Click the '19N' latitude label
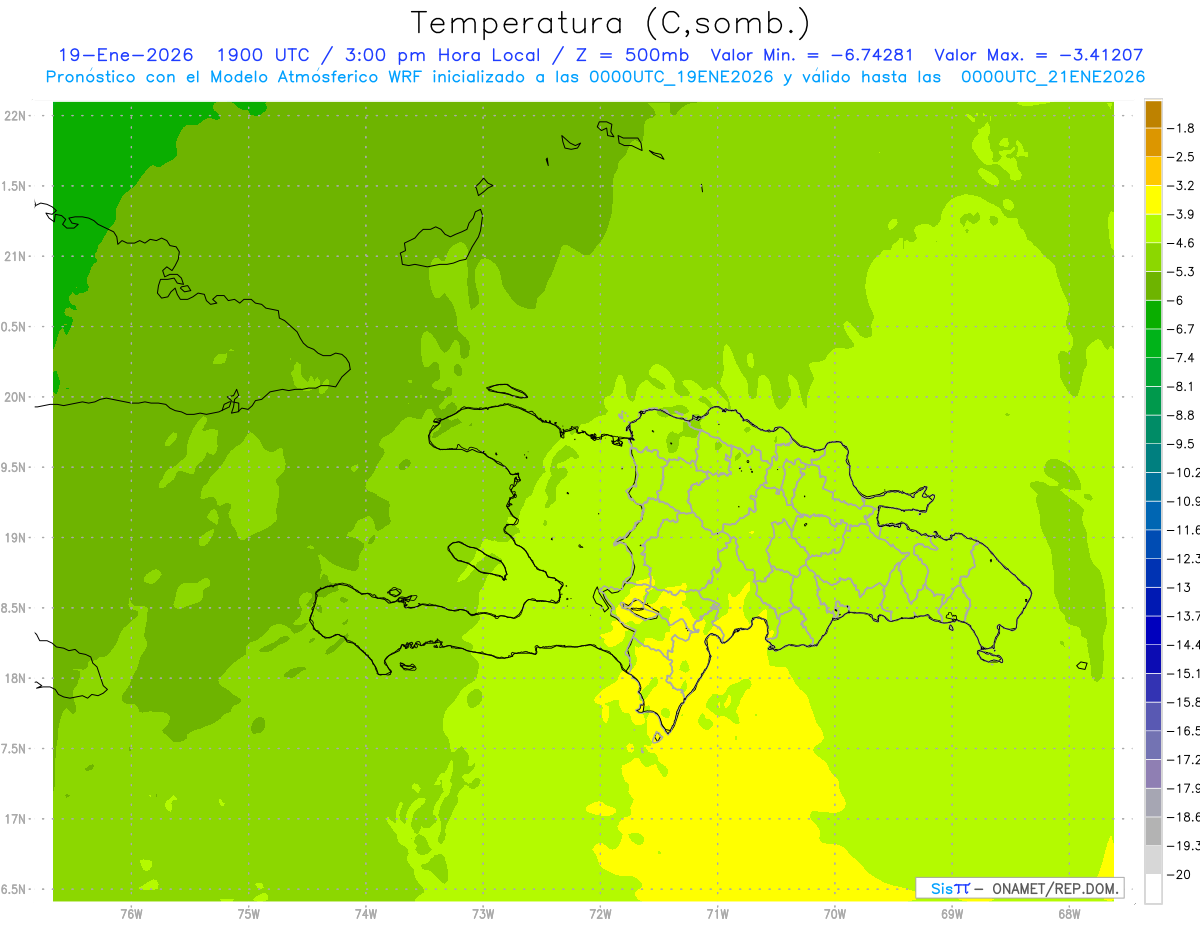1200x927 pixels. click(x=14, y=538)
